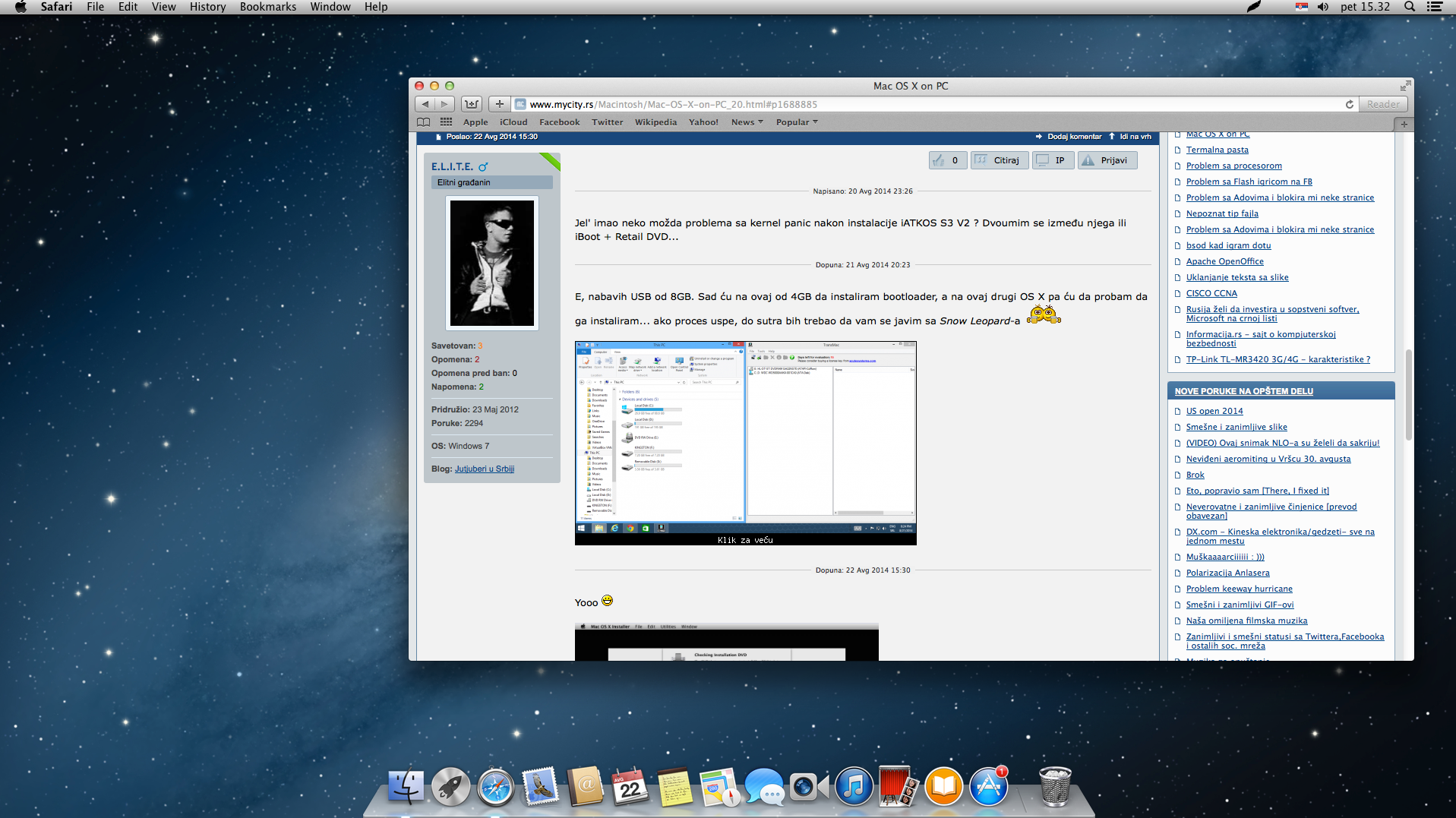Open the History menu
The height and width of the screenshot is (818, 1456).
pyautogui.click(x=207, y=7)
